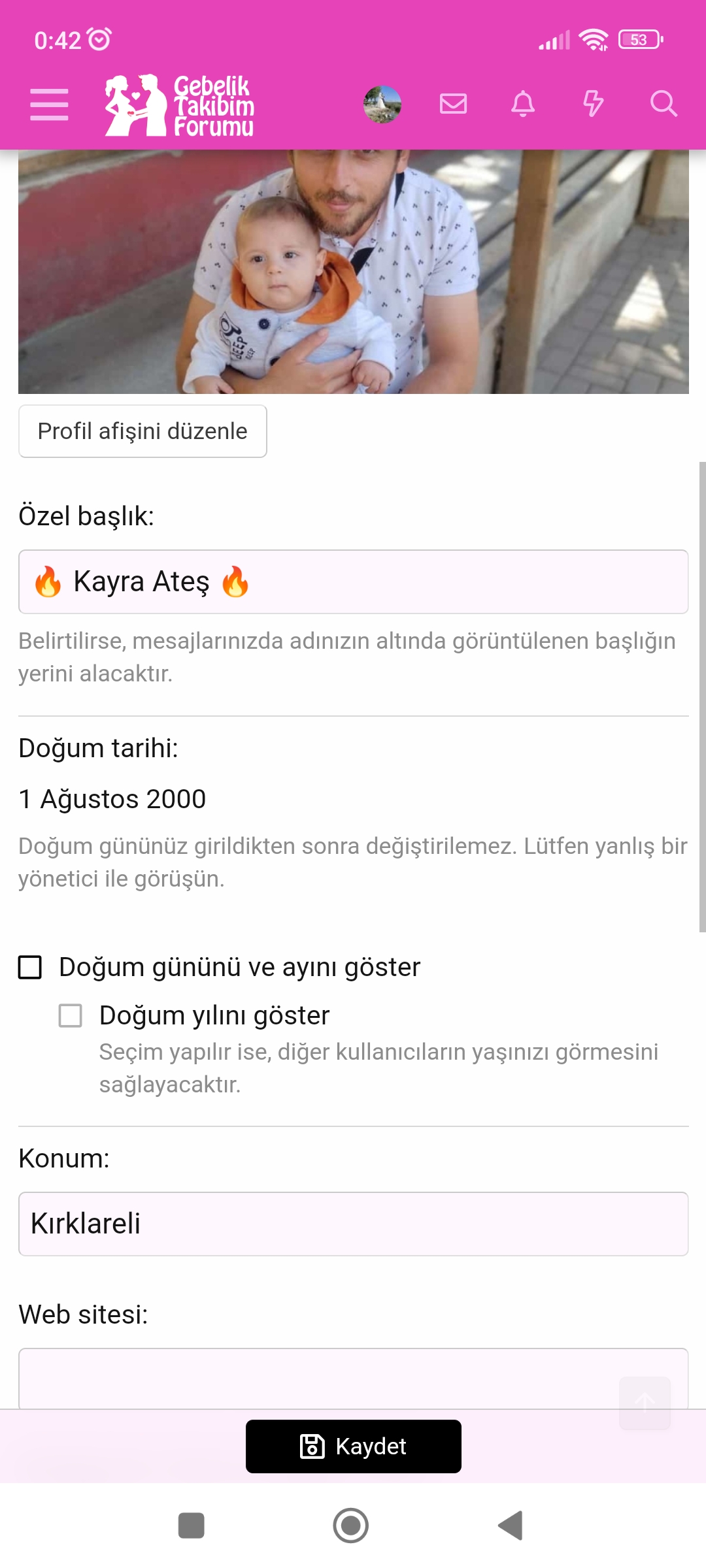Tap the Gebelik Takibim Forumu logo
Viewport: 706px width, 1568px height.
pos(180,105)
